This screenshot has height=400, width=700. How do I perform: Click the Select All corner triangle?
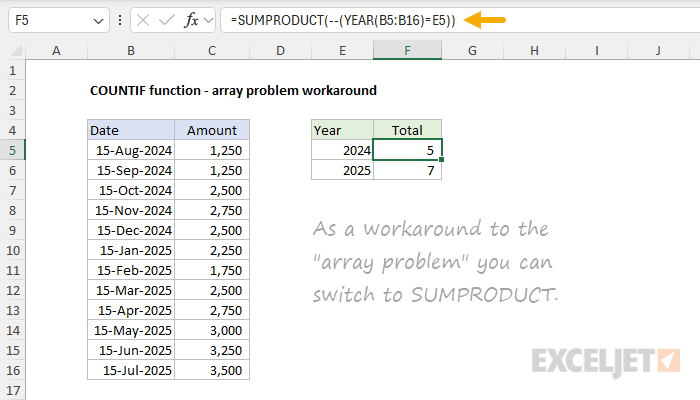[16, 51]
